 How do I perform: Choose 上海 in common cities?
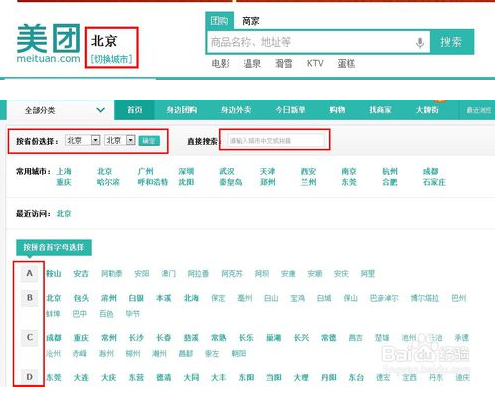point(64,171)
